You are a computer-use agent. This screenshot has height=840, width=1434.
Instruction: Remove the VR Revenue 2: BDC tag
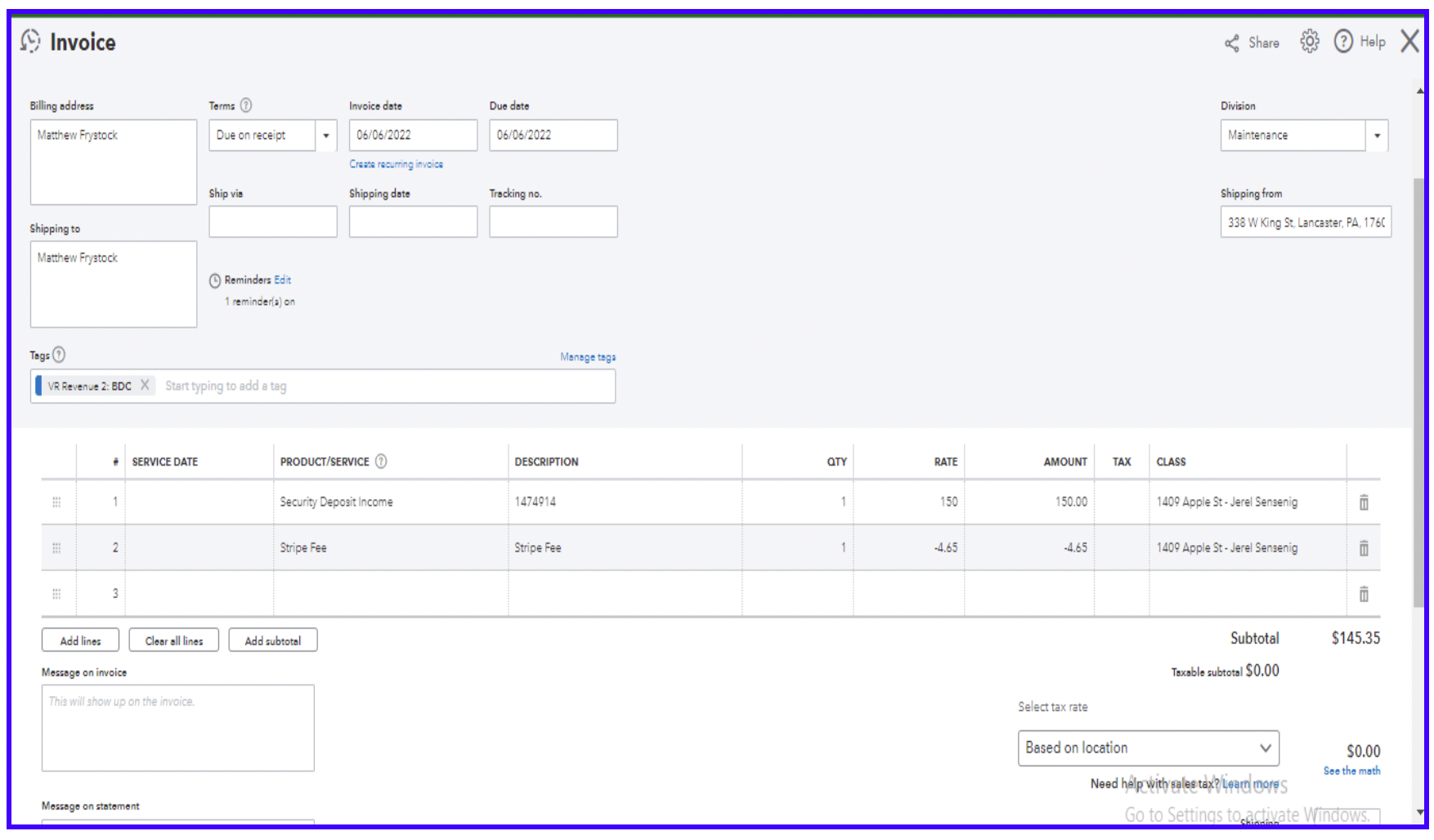[145, 385]
